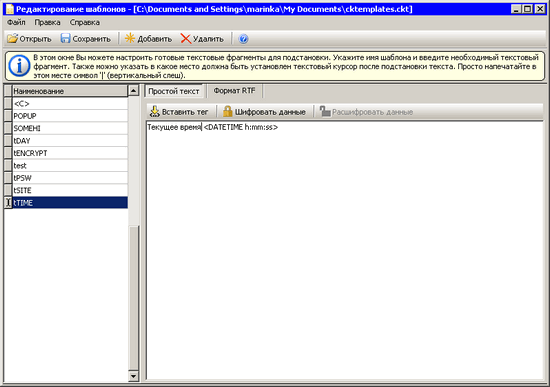This screenshot has height=387, width=550.
Task: Click the Удалить button label
Action: [208, 39]
